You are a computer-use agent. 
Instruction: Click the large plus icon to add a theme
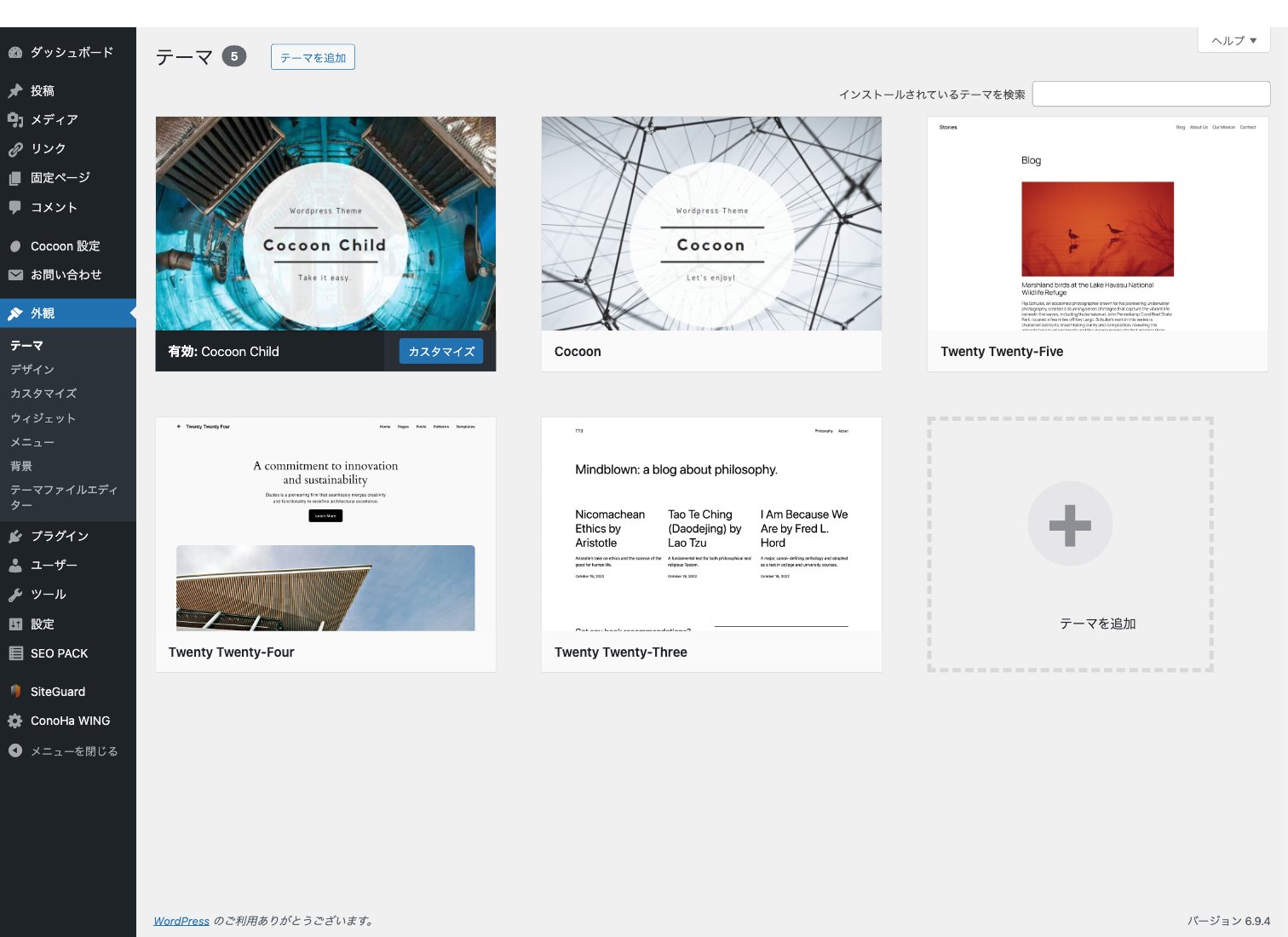tap(1070, 524)
